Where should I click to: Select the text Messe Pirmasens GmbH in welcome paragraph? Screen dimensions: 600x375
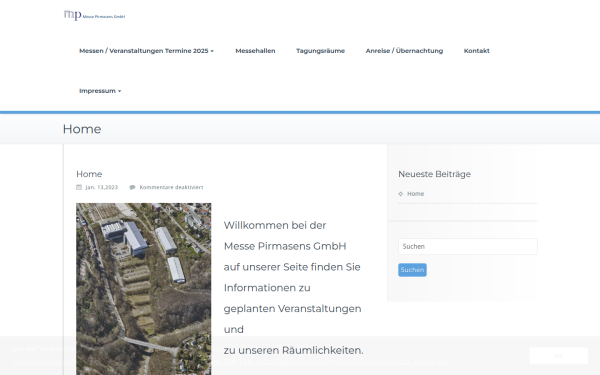click(285, 246)
